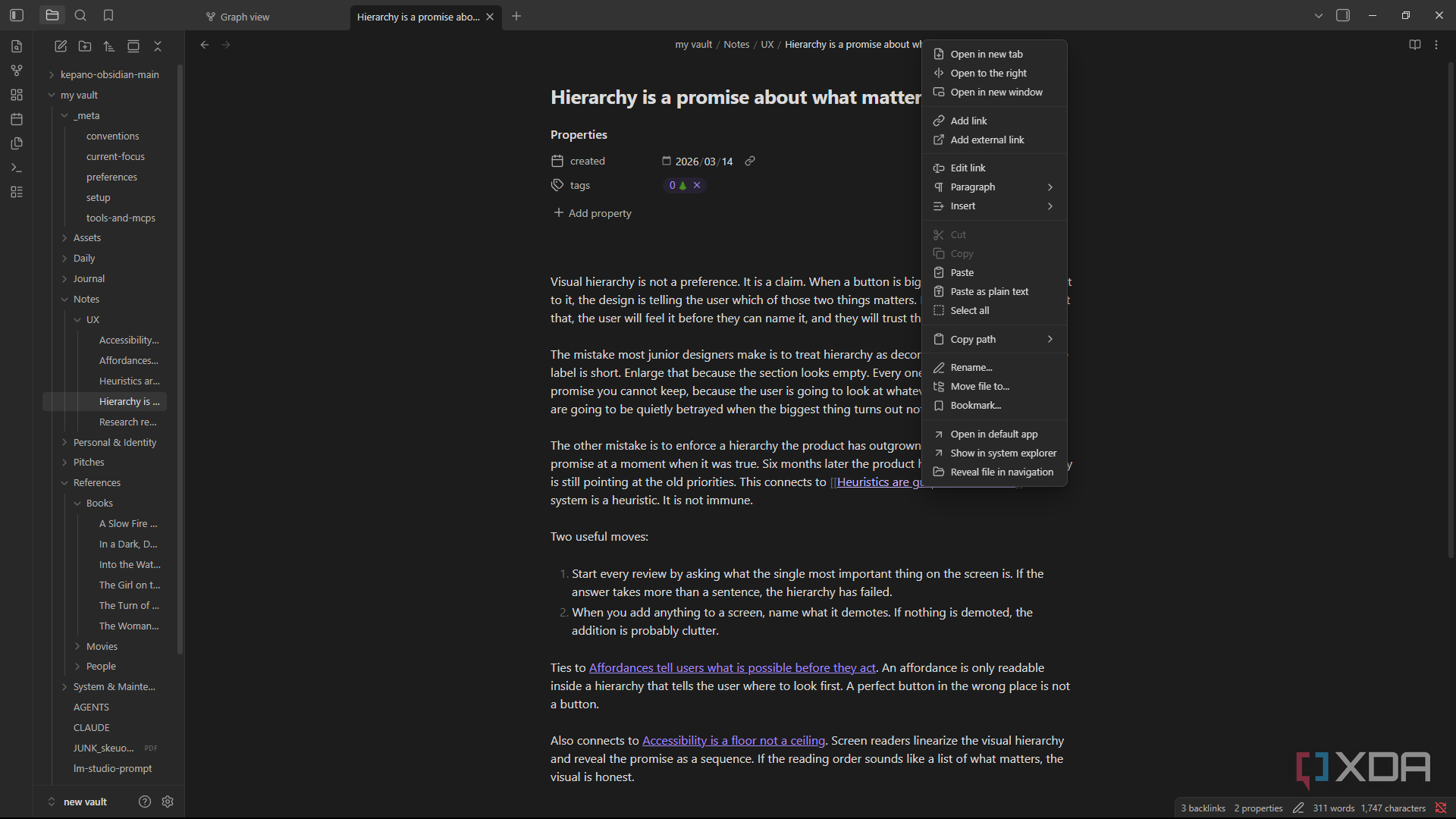Click Notes in breadcrumb path
This screenshot has height=819, width=1456.
736,45
